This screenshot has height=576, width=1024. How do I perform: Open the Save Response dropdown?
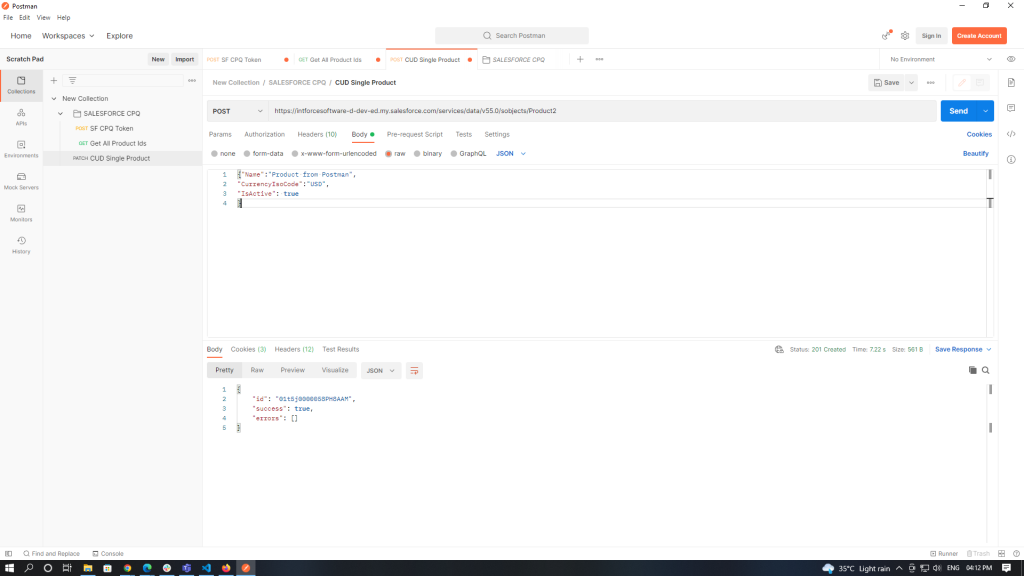(x=963, y=349)
